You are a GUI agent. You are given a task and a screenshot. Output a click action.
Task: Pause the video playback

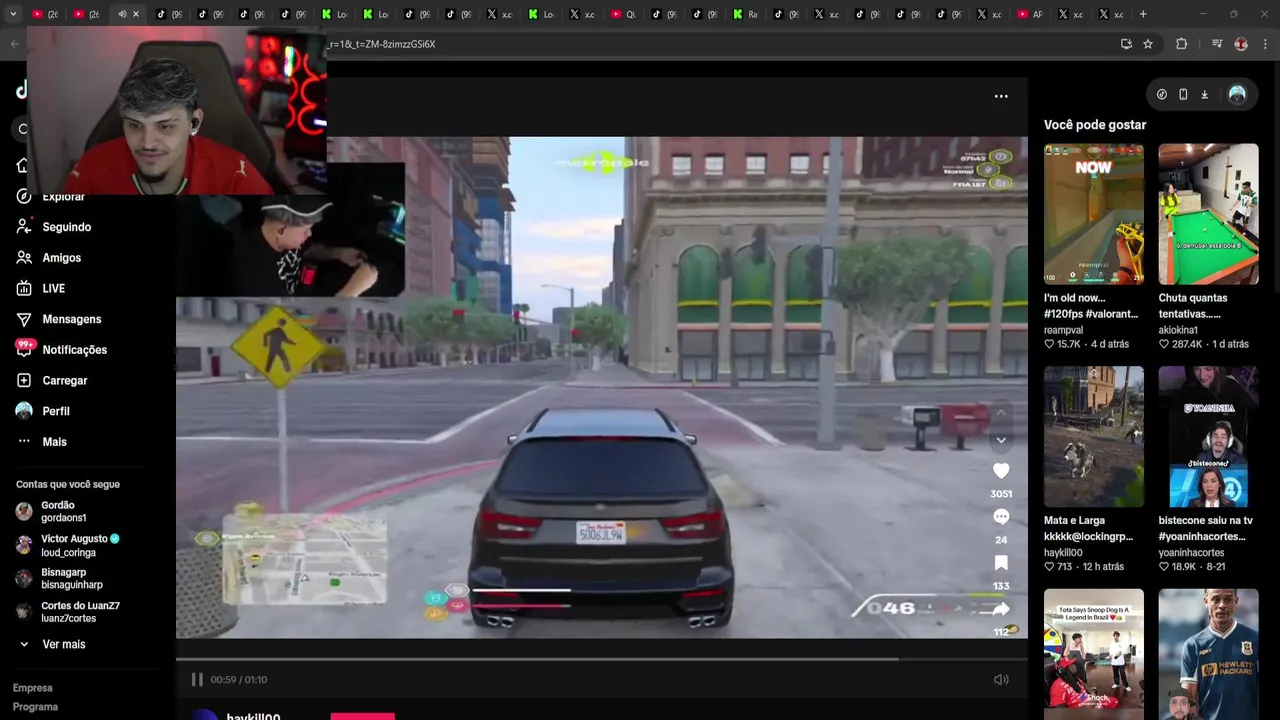coord(197,679)
